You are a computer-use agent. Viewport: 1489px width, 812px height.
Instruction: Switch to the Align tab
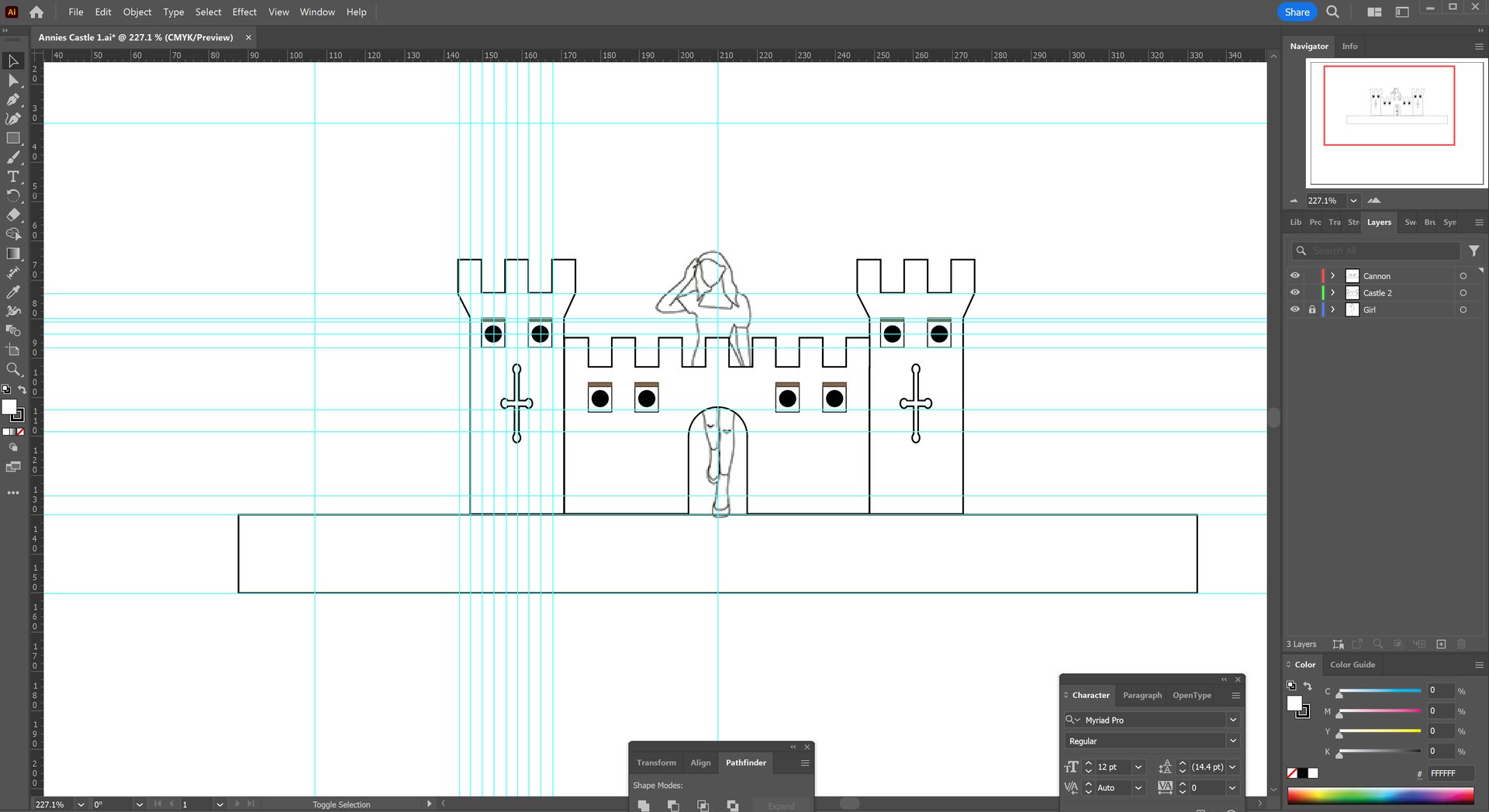[700, 762]
